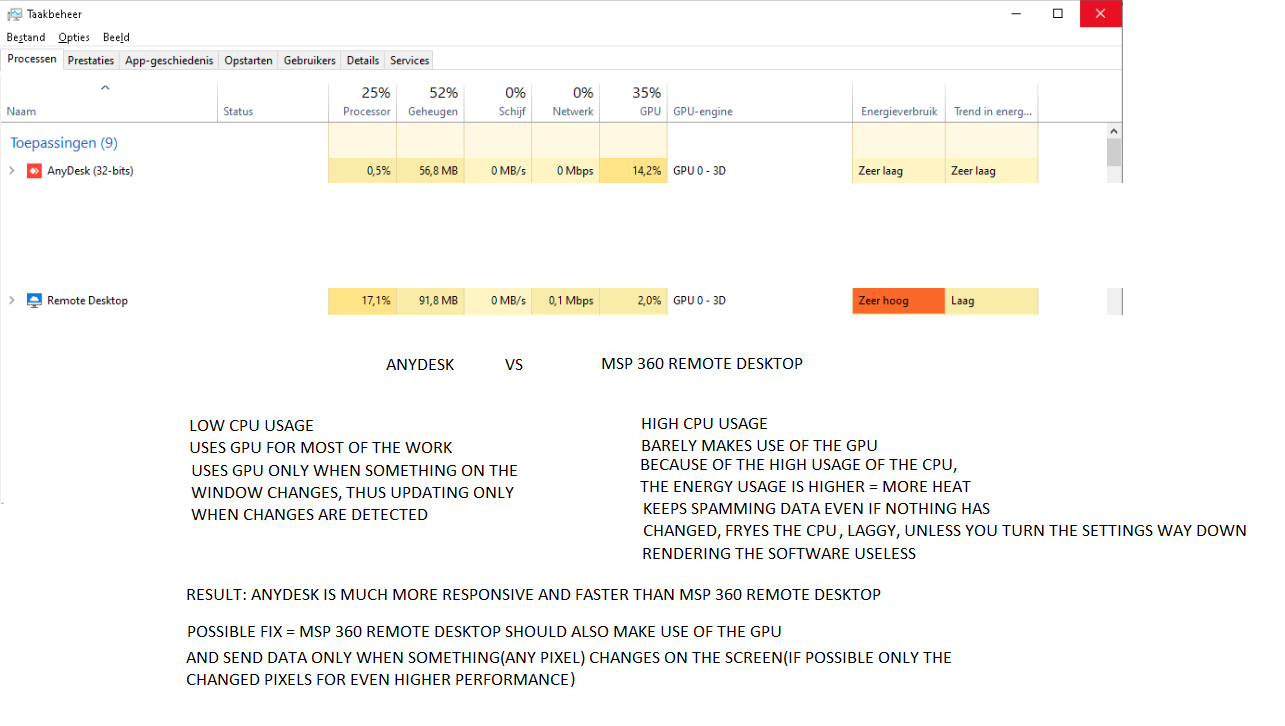This screenshot has width=1285, height=726.
Task: Maximize the Taakbeheer window
Action: coord(1058,14)
